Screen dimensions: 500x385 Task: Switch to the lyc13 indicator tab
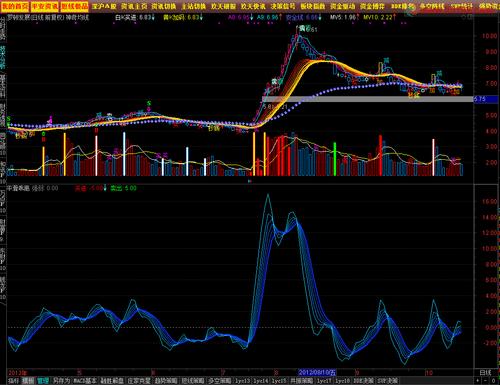[x=243, y=381]
